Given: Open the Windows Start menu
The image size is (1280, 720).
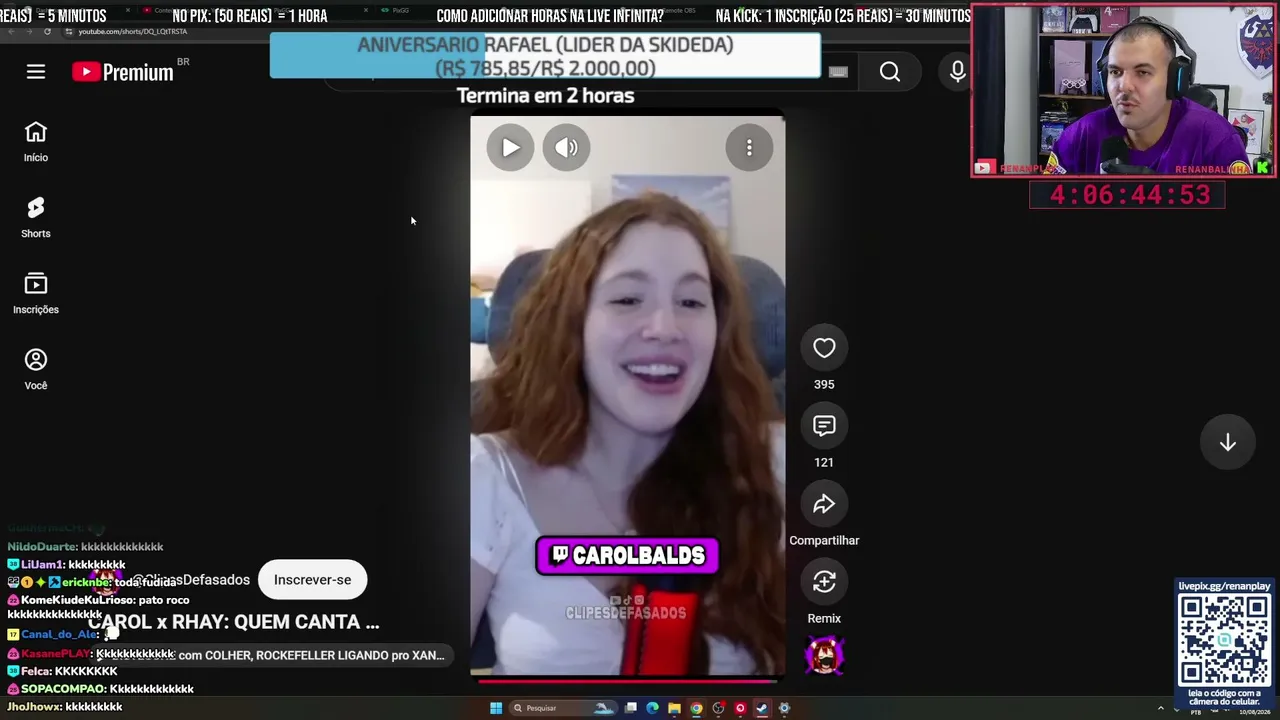Looking at the screenshot, I should (496, 708).
